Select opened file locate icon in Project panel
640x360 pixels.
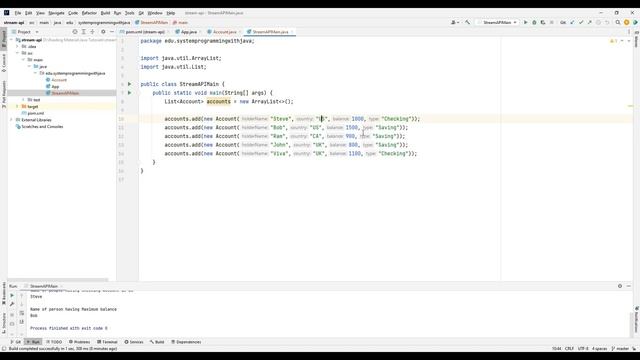[75, 31]
